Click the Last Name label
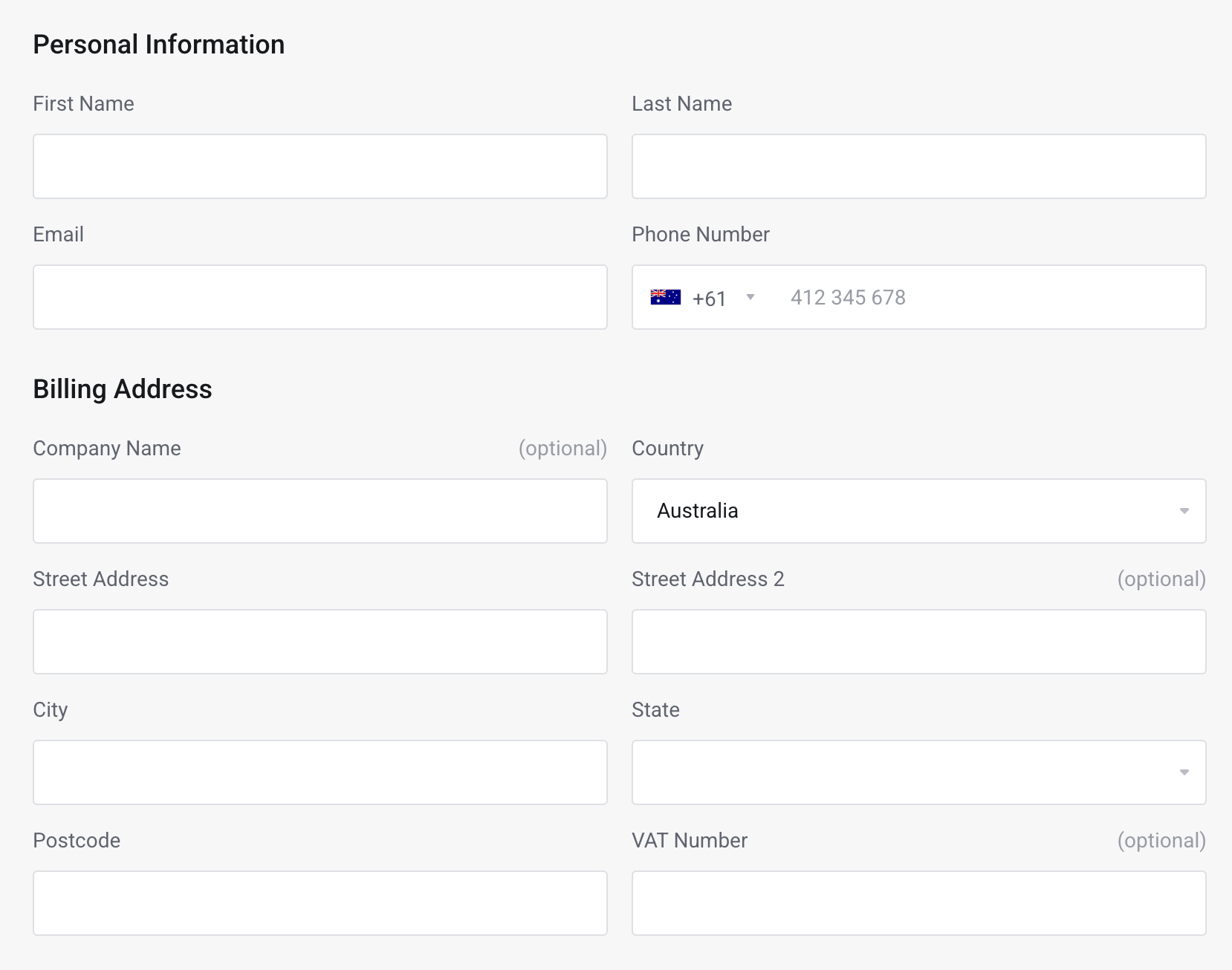The width and height of the screenshot is (1232, 970). pyautogui.click(x=682, y=103)
